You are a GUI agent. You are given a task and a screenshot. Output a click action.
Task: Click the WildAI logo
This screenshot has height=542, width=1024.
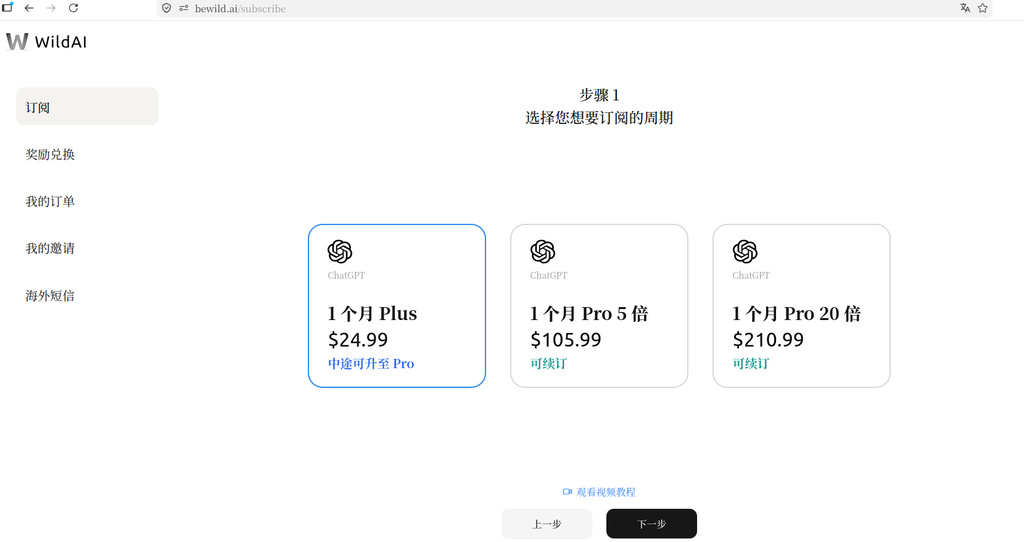coord(46,42)
